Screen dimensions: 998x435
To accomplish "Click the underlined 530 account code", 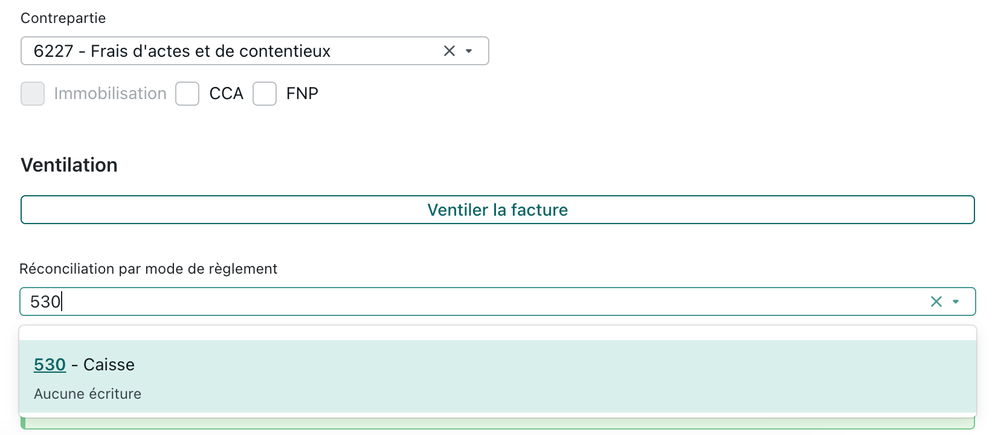I will tap(50, 365).
